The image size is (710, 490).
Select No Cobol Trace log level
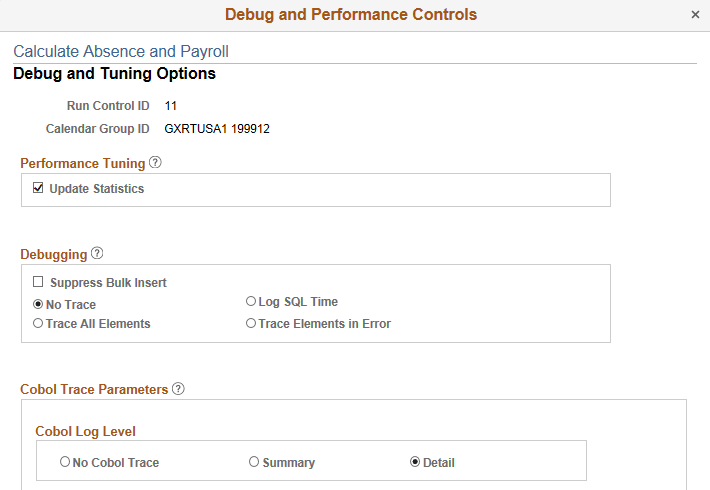click(65, 462)
